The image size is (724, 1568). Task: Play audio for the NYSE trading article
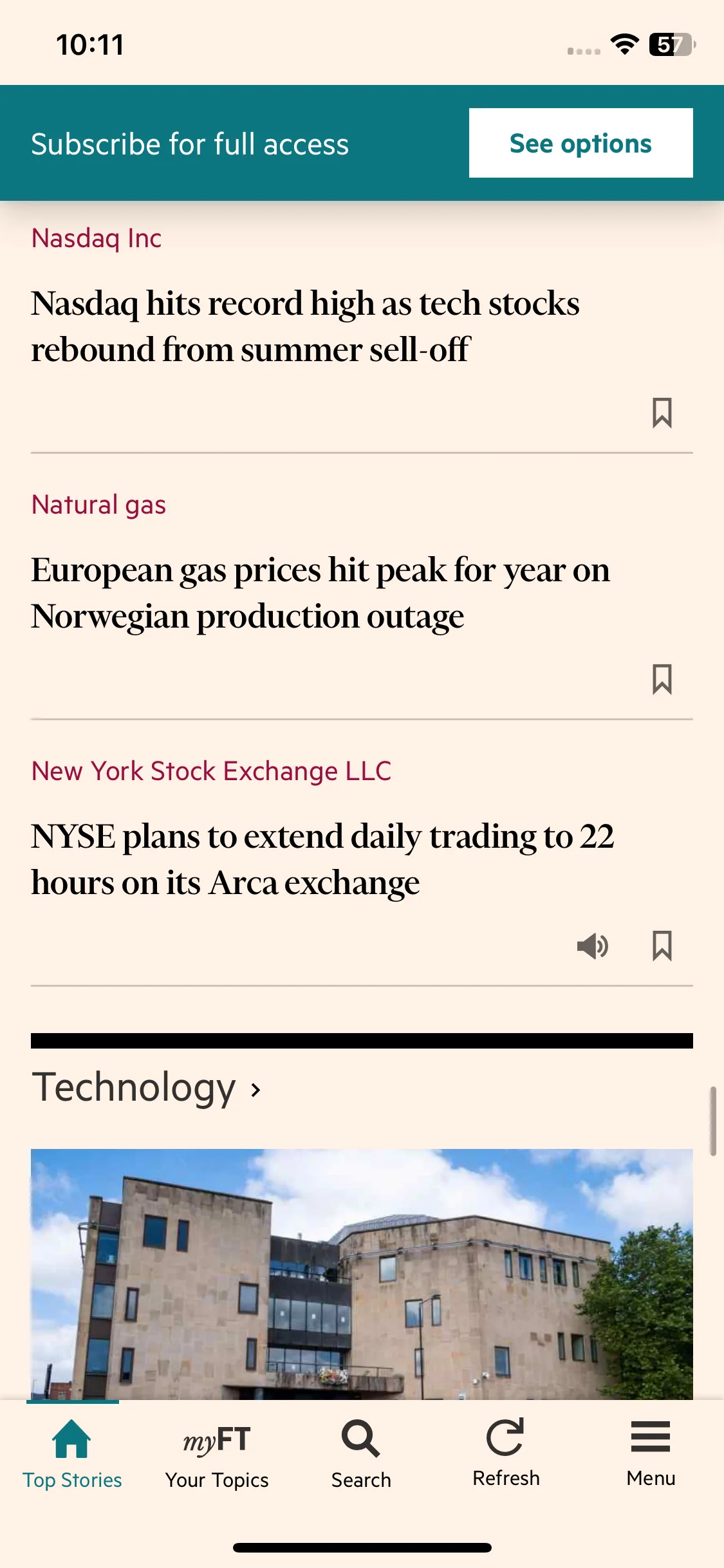pos(593,946)
